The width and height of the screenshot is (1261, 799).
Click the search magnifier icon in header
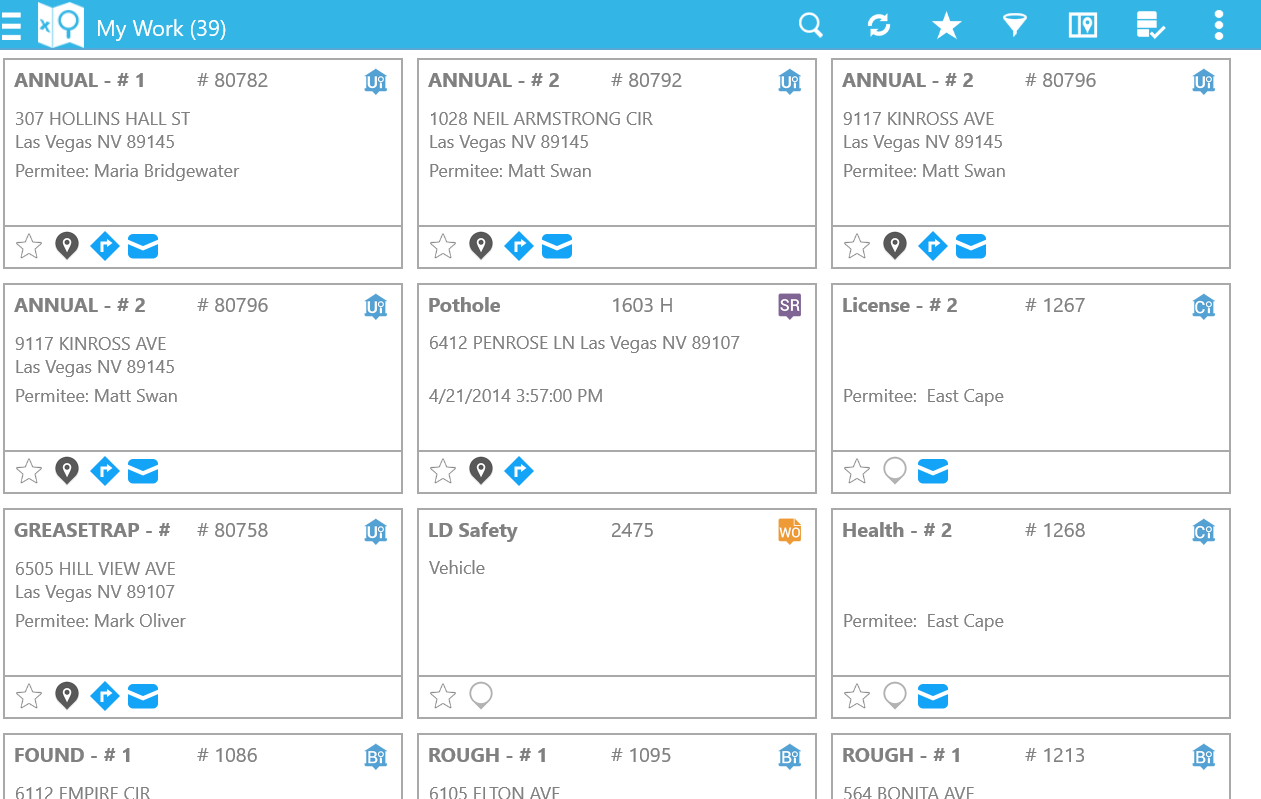click(x=811, y=25)
